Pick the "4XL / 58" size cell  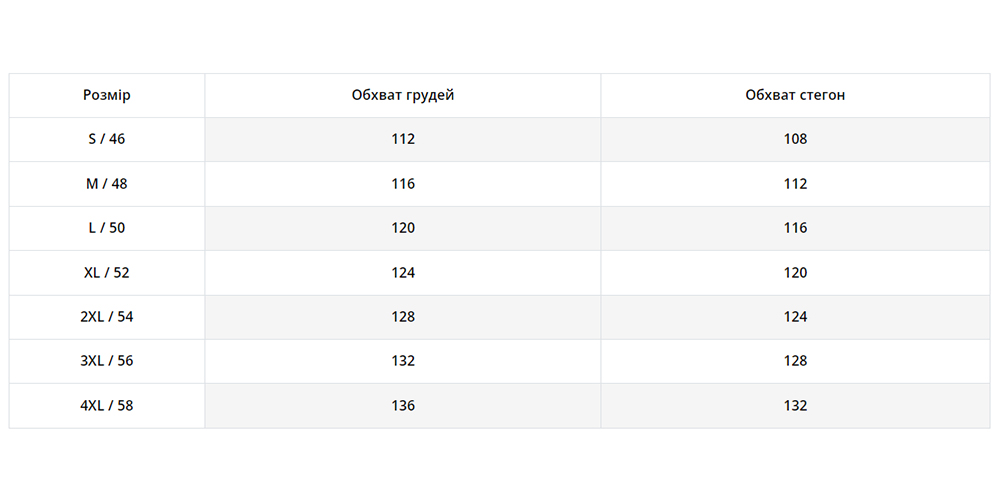tap(107, 406)
